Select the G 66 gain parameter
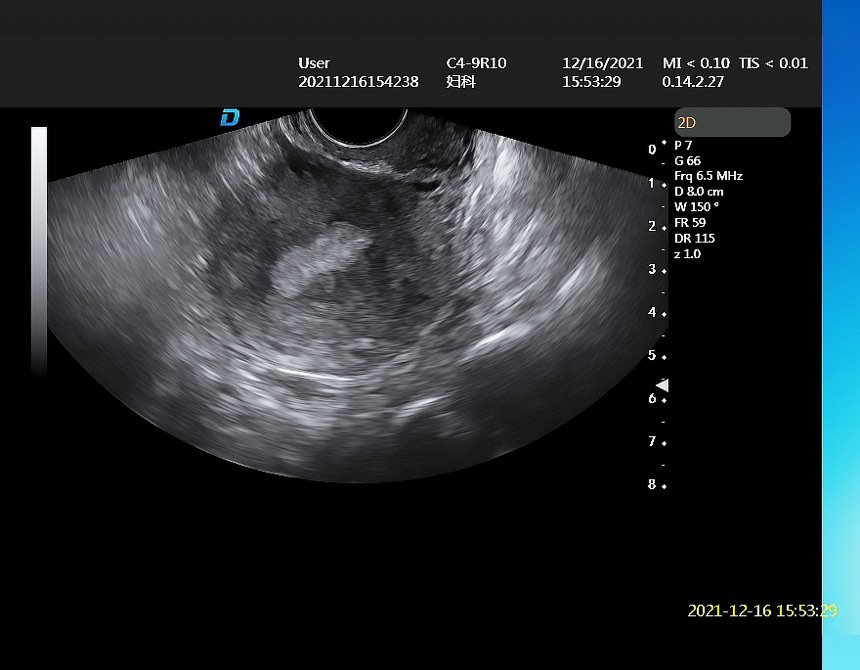860x670 pixels. 688,160
